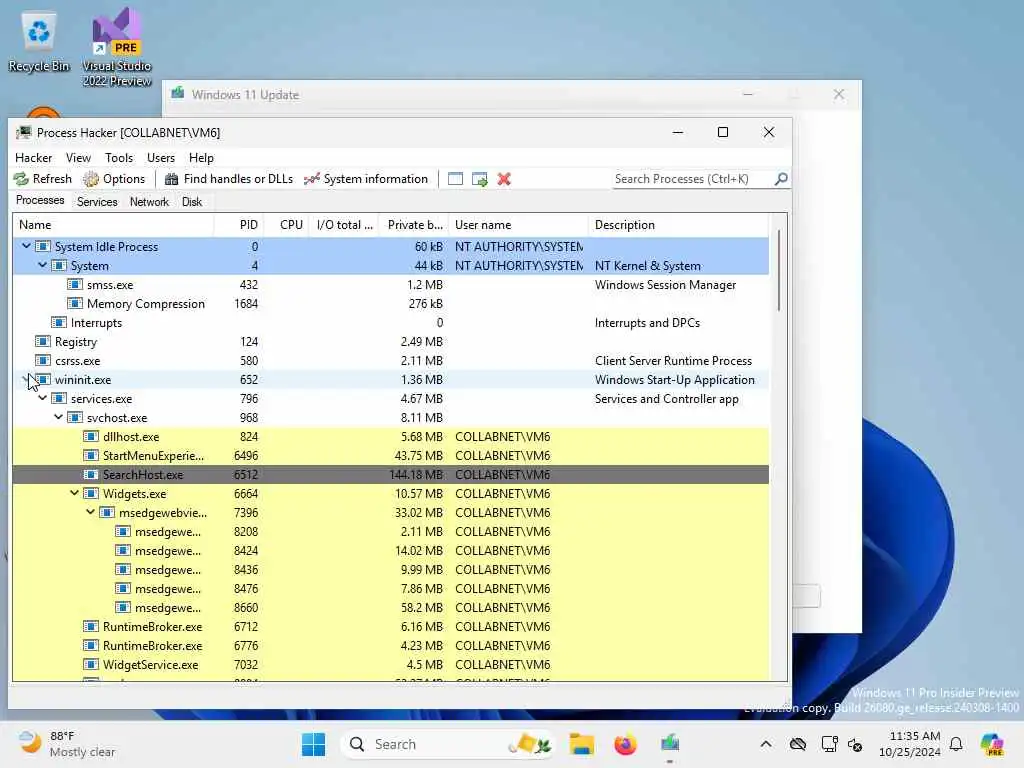The image size is (1024, 768).
Task: Click the process list vertical scrollbar
Action: [778, 270]
